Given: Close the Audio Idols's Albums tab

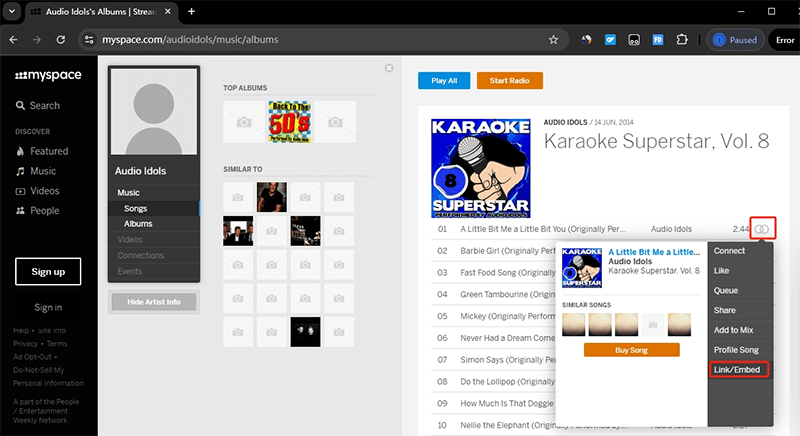Looking at the screenshot, I should (168, 11).
